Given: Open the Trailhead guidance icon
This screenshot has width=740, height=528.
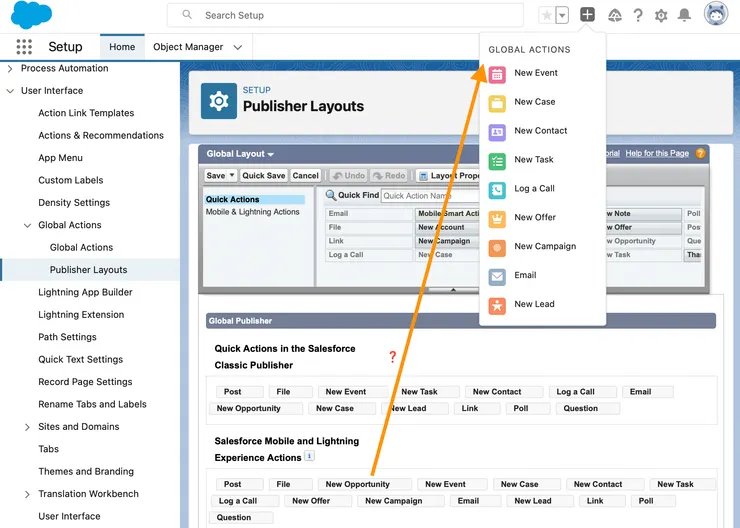Looking at the screenshot, I should pyautogui.click(x=614, y=16).
